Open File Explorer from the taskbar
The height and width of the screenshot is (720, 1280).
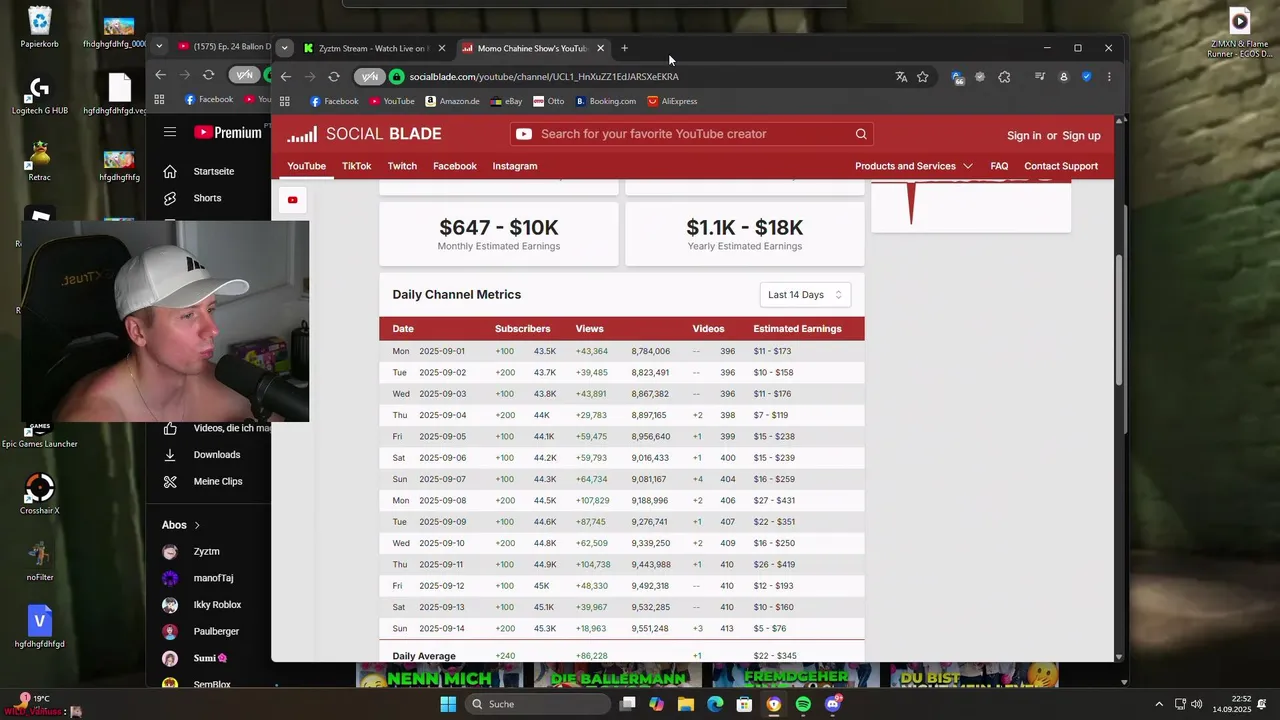[686, 704]
